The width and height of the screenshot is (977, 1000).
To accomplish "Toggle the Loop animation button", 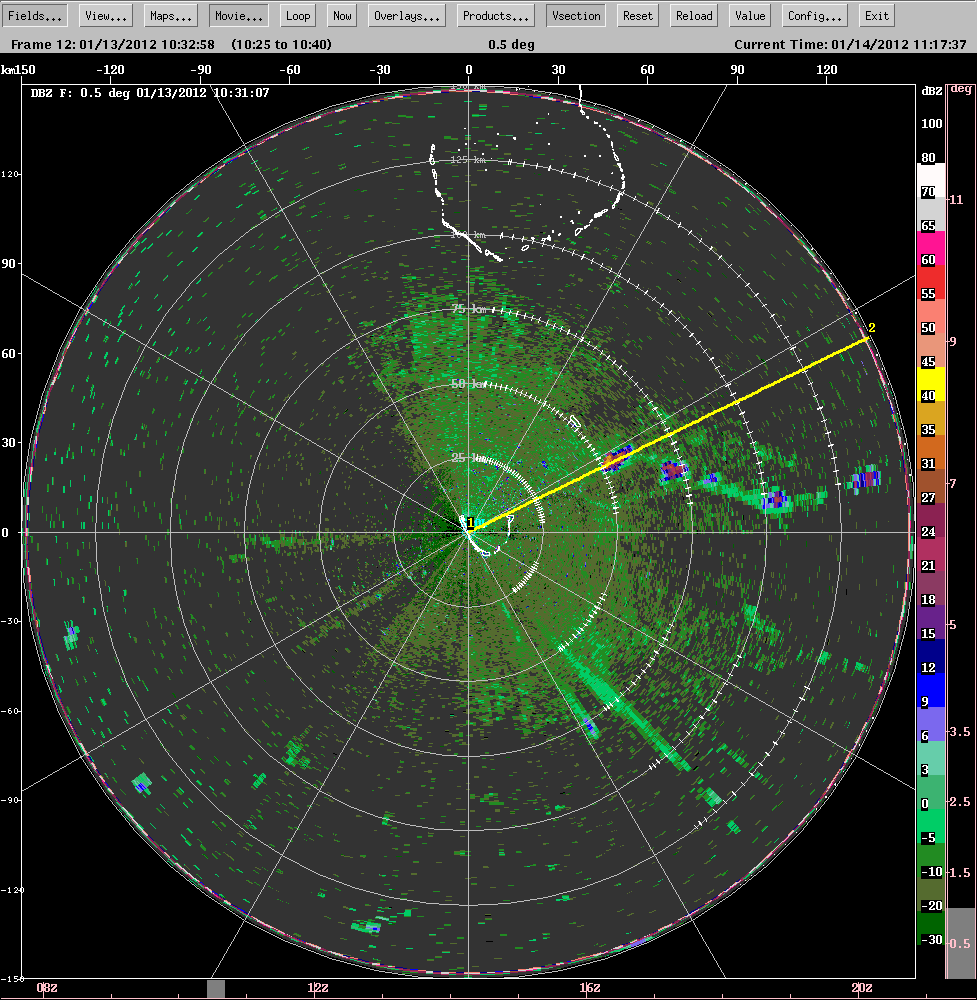I will [297, 16].
